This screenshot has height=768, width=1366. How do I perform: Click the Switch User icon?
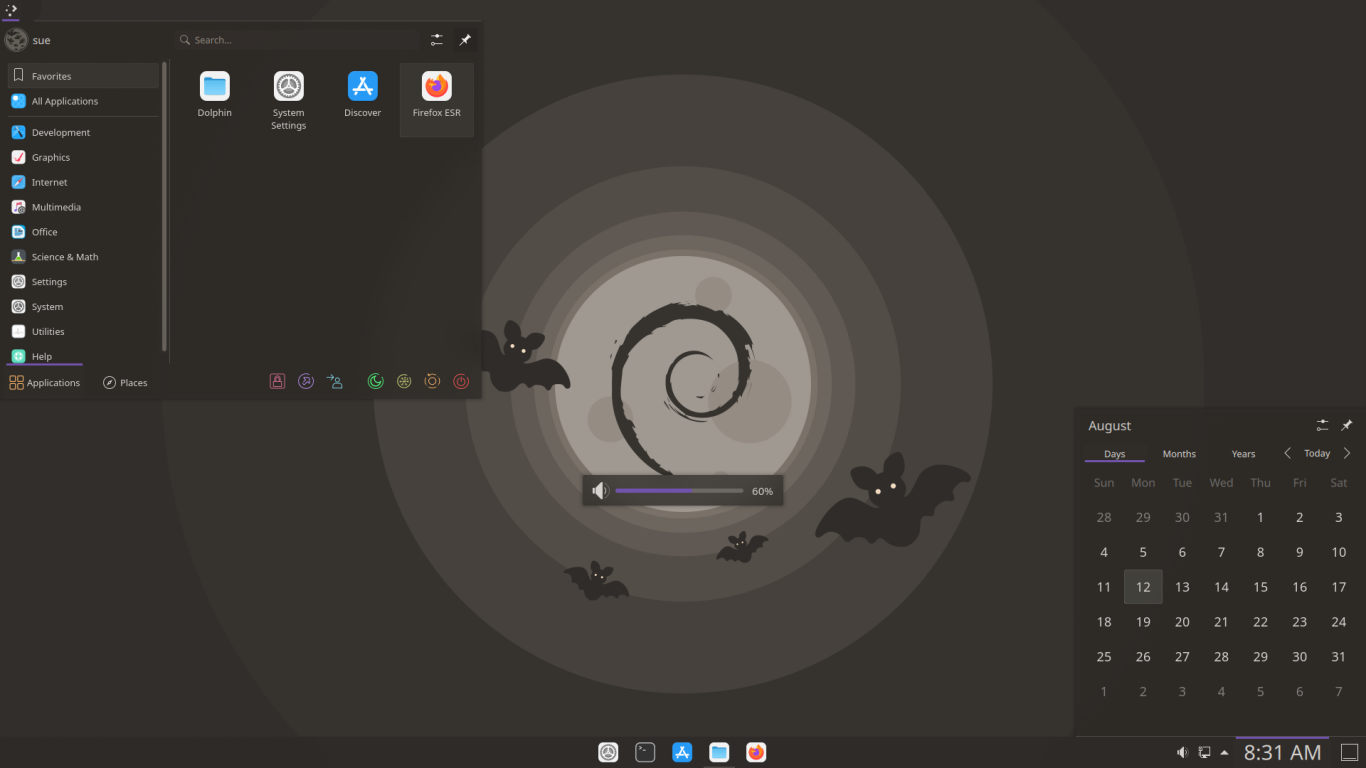tap(335, 381)
